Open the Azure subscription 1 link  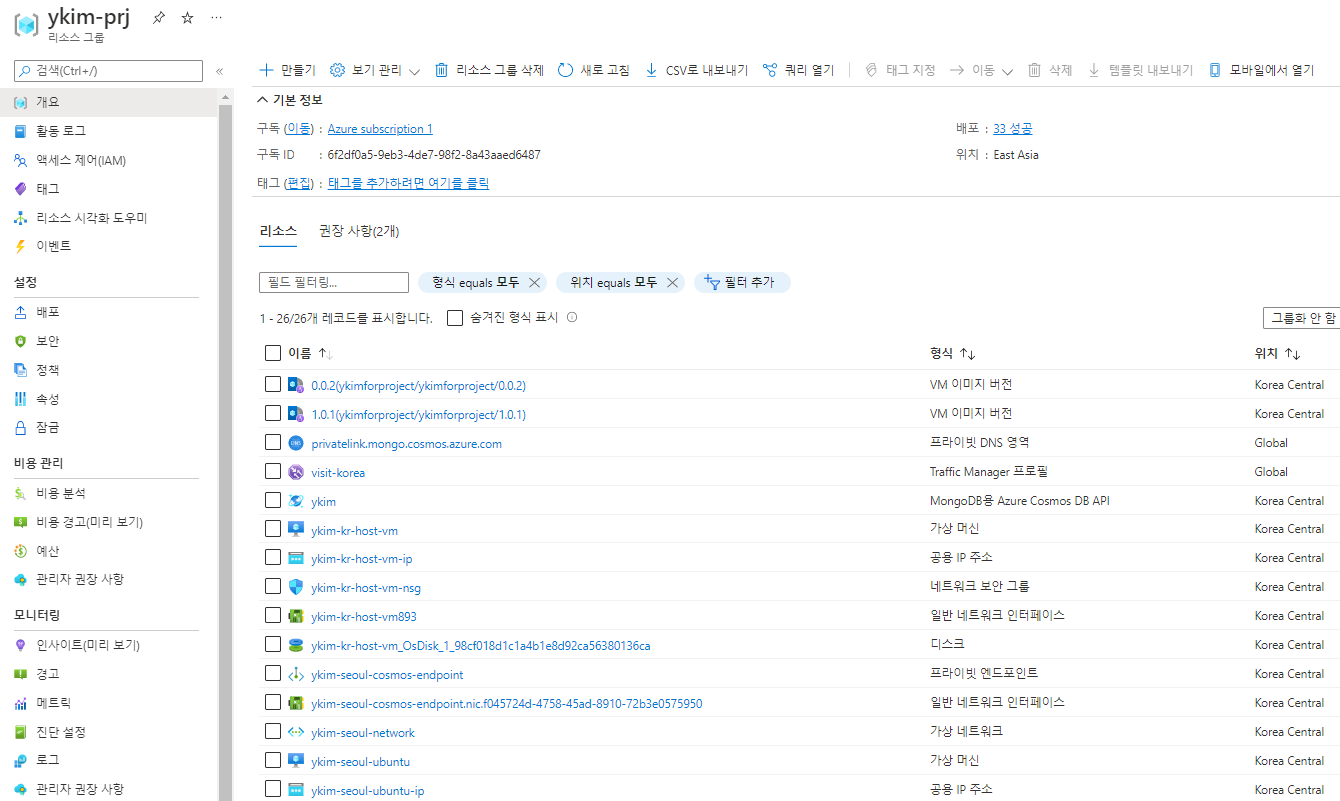coord(380,129)
